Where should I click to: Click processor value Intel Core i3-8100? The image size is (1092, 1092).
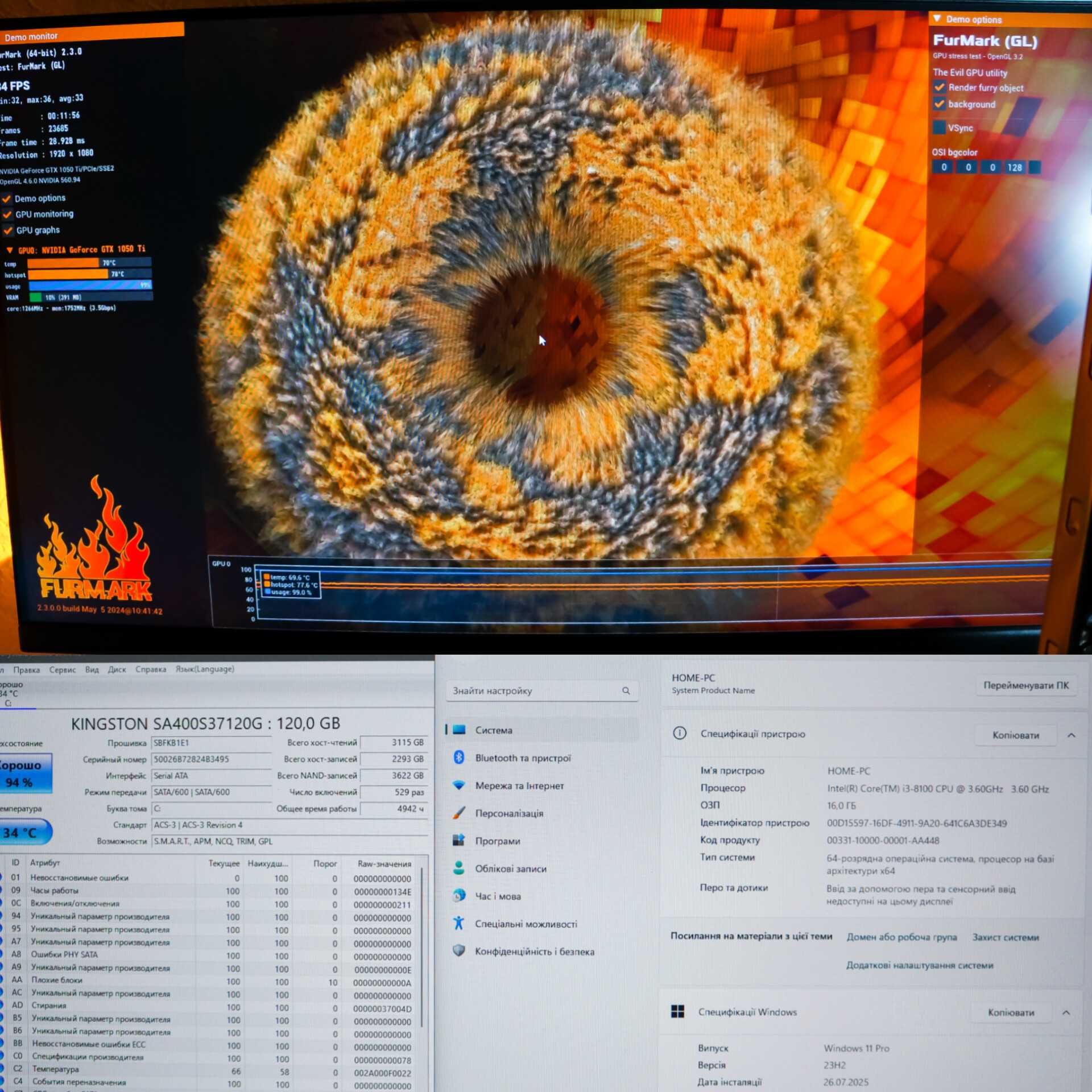(x=938, y=789)
